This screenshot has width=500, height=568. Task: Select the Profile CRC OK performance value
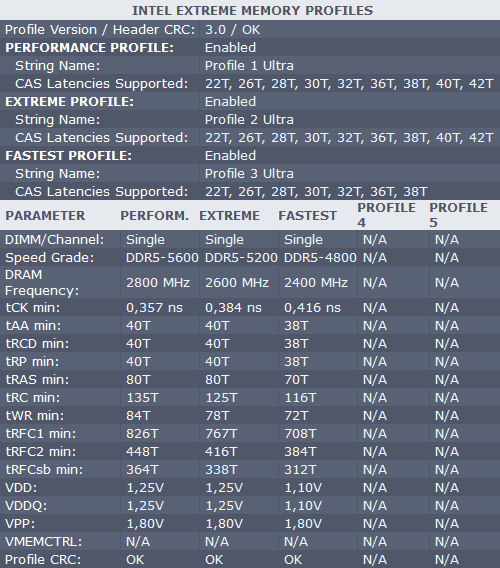point(135,560)
